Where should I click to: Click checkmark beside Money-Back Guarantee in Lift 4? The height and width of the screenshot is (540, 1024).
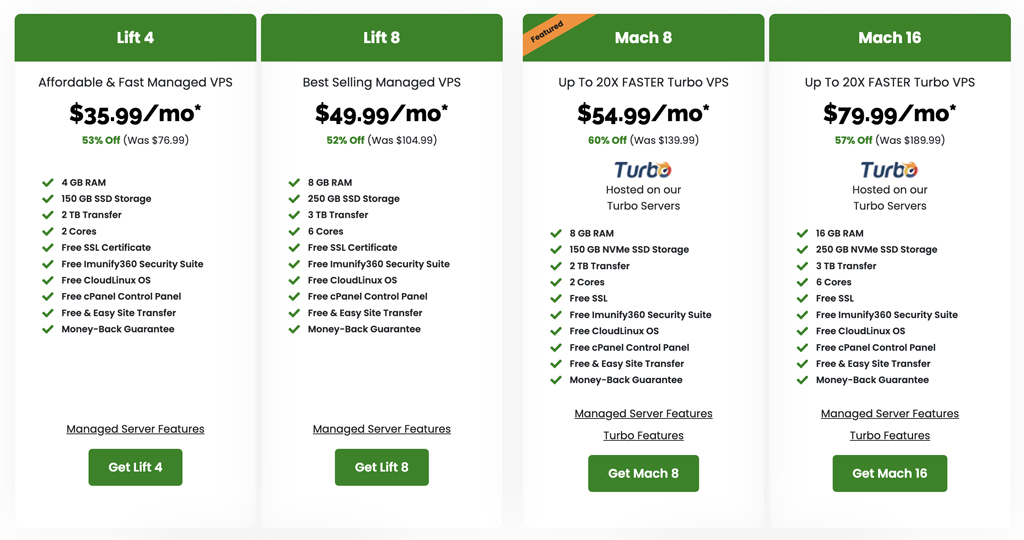pyautogui.click(x=47, y=329)
